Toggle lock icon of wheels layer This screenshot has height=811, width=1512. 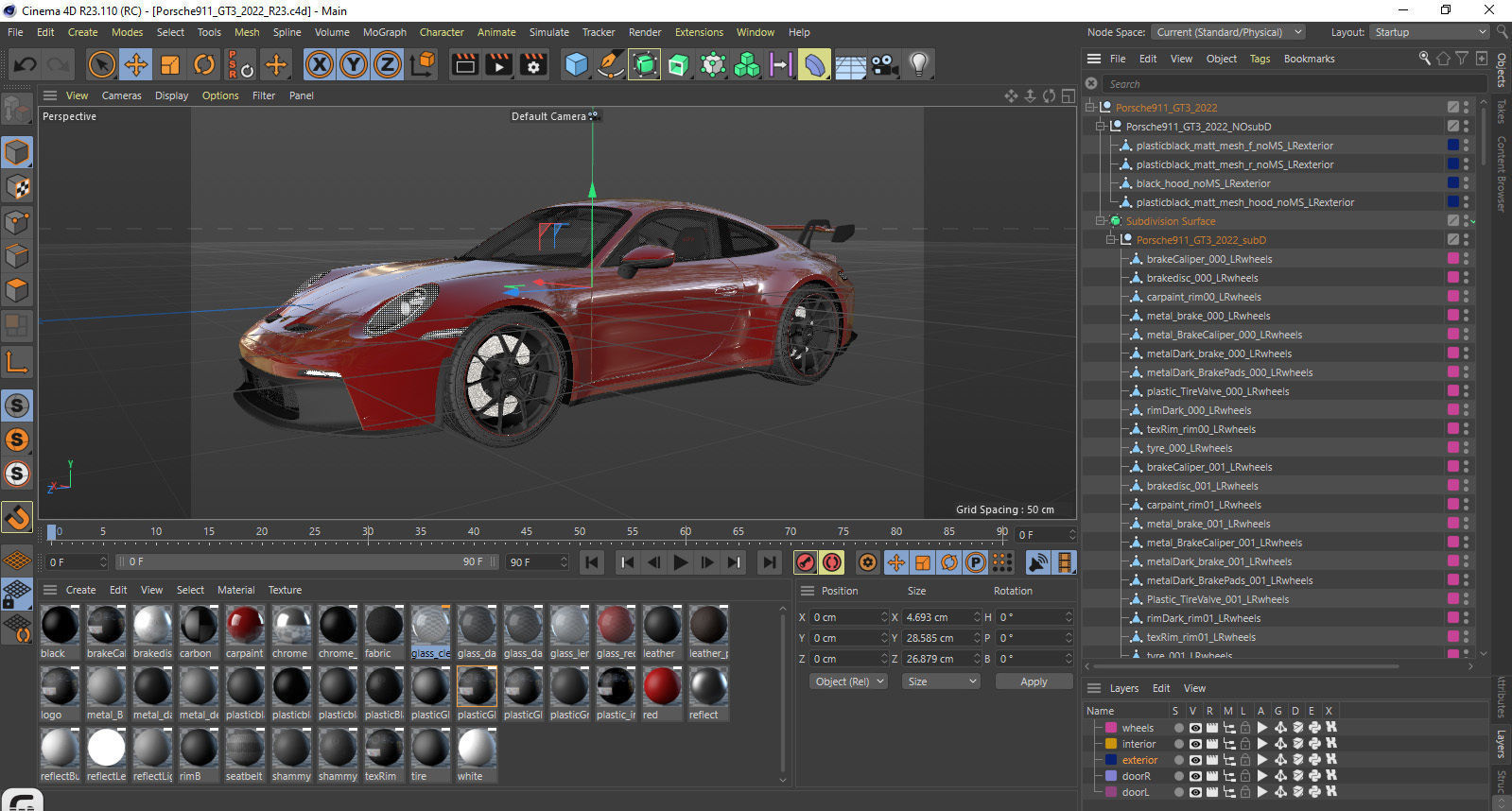pyautogui.click(x=1245, y=728)
